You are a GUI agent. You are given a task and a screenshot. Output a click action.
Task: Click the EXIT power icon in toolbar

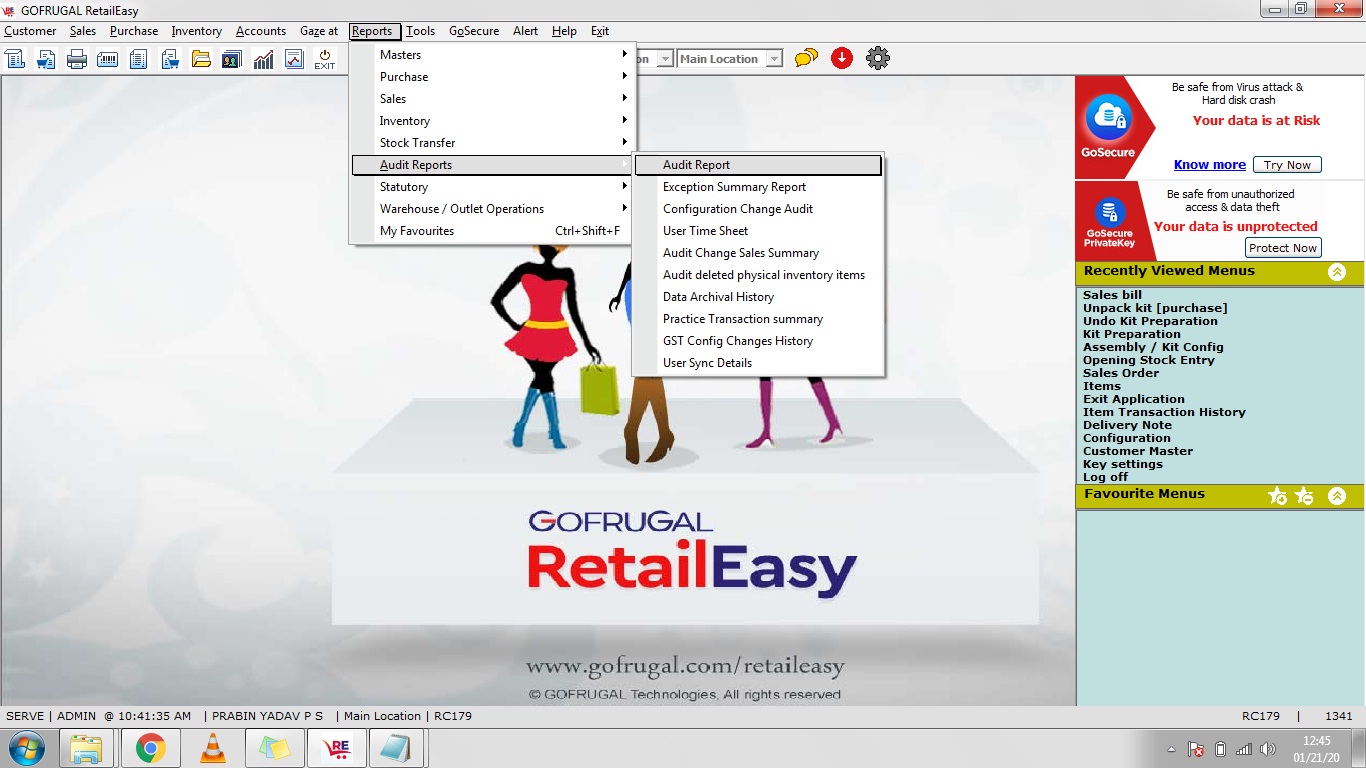click(325, 59)
